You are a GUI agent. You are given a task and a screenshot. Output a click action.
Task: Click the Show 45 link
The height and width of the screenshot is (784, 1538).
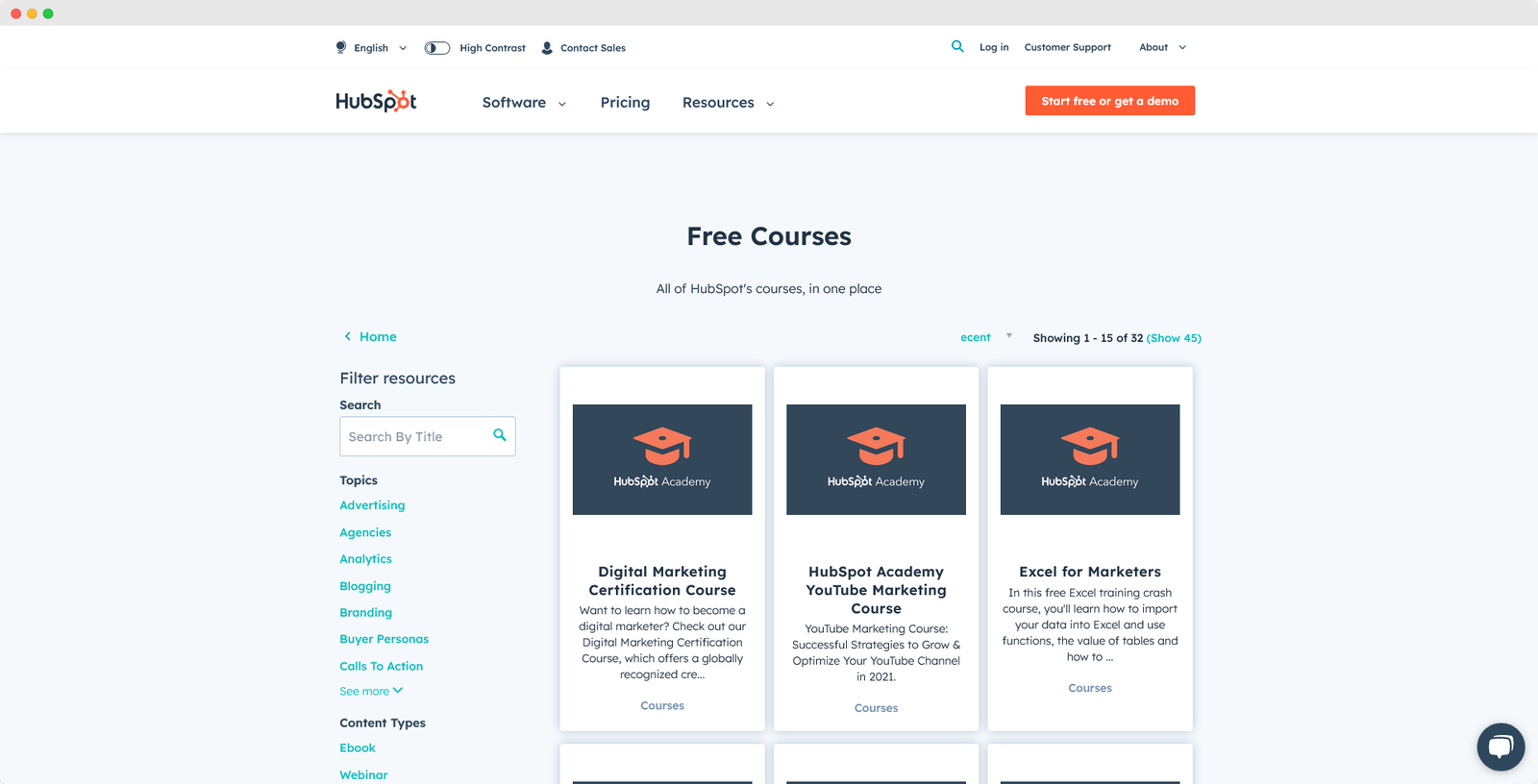1174,338
